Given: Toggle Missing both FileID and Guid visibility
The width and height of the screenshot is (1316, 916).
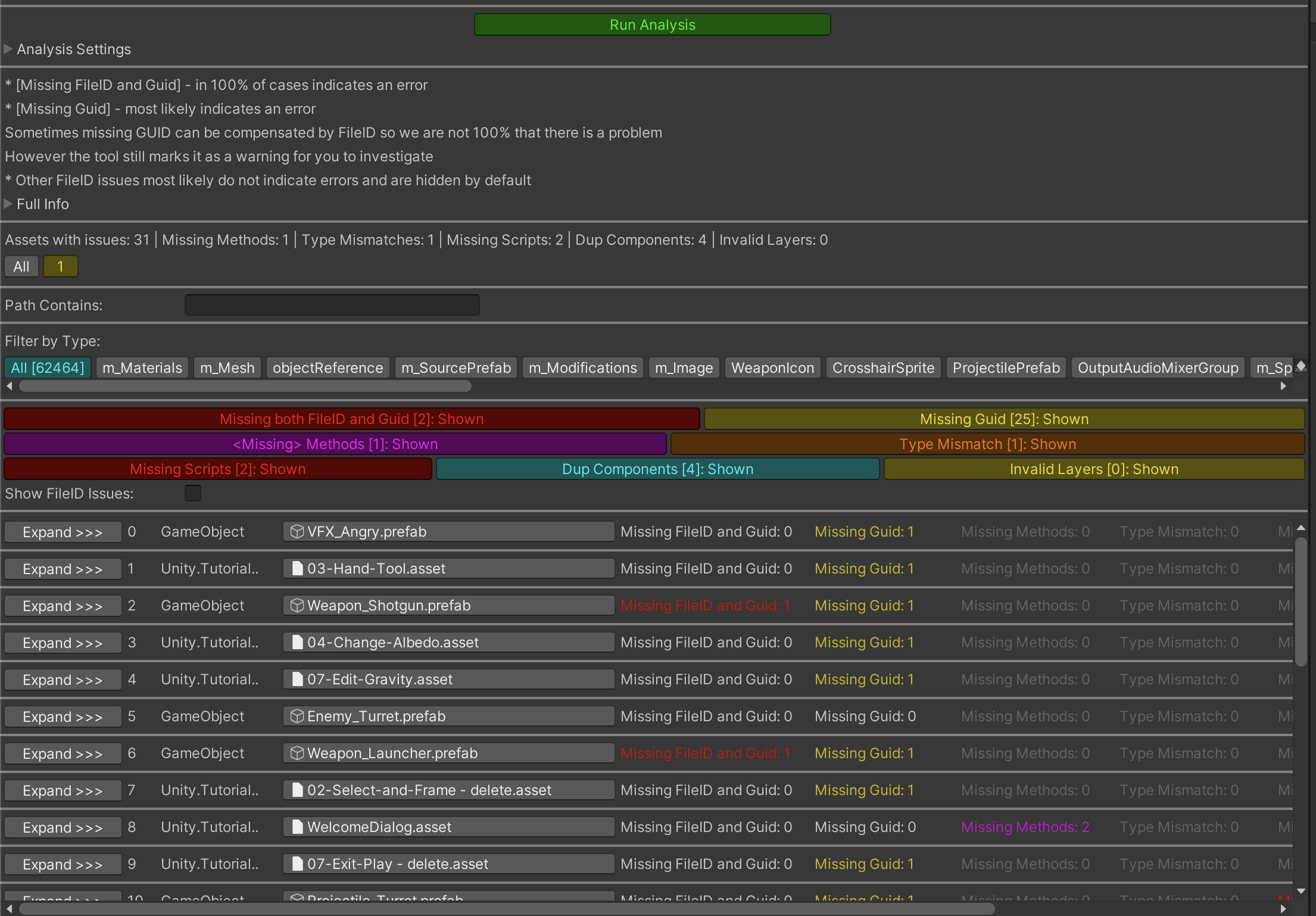Looking at the screenshot, I should click(351, 419).
